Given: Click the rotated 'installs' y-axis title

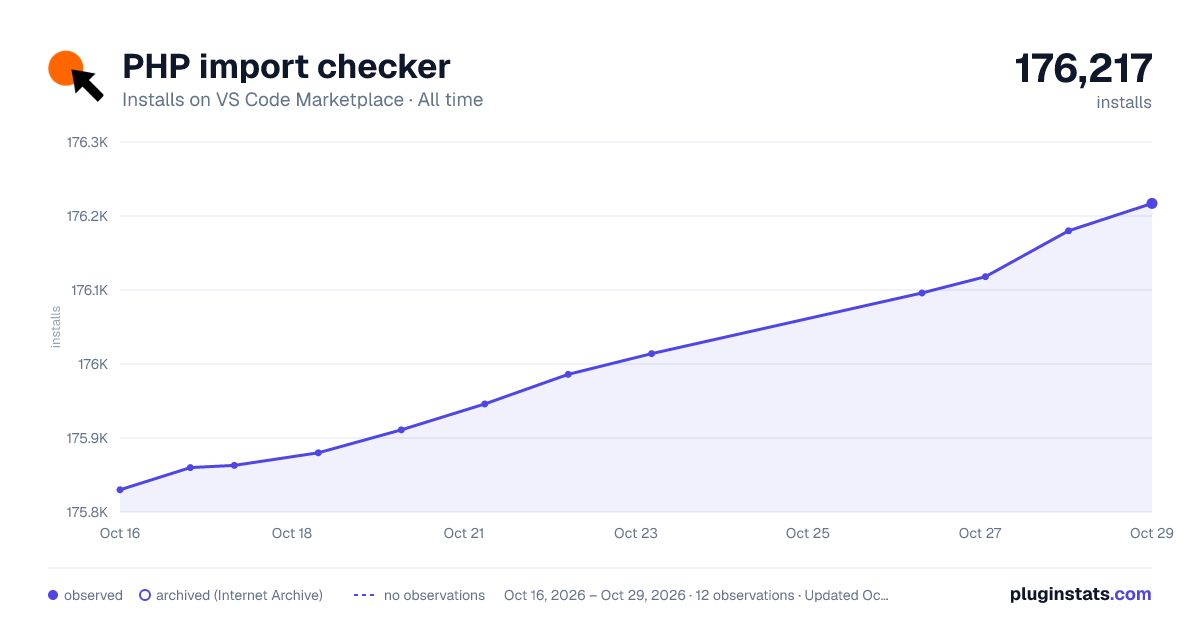Looking at the screenshot, I should point(56,327).
